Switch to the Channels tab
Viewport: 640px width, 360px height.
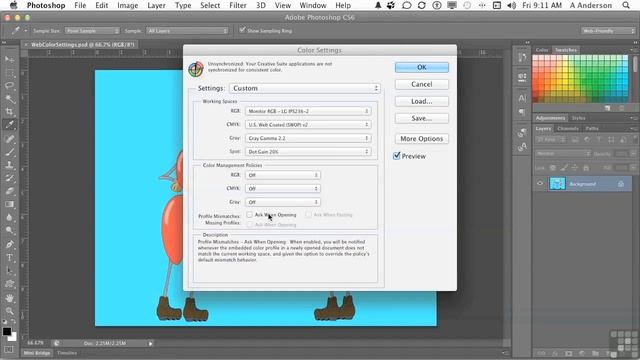tap(568, 129)
